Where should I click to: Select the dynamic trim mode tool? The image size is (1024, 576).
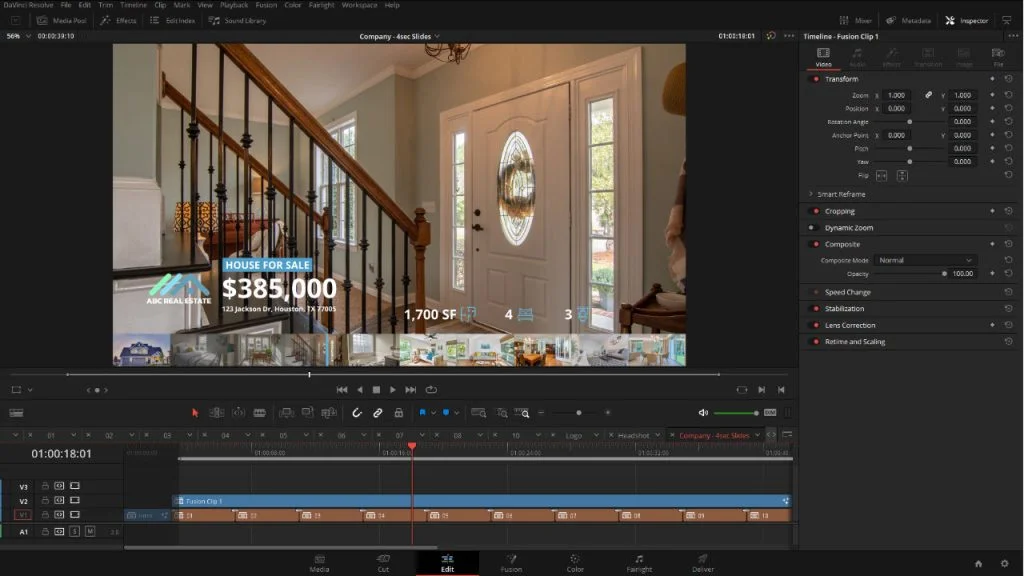tap(238, 413)
